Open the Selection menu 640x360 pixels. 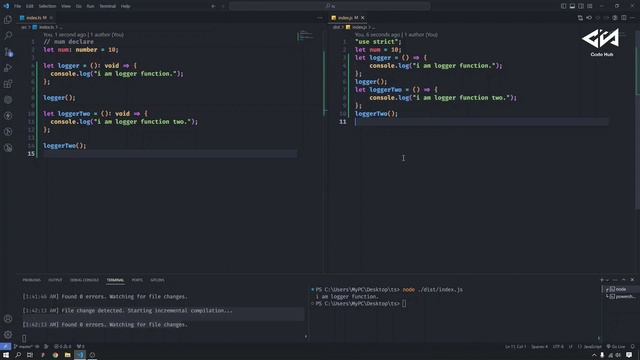point(47,6)
